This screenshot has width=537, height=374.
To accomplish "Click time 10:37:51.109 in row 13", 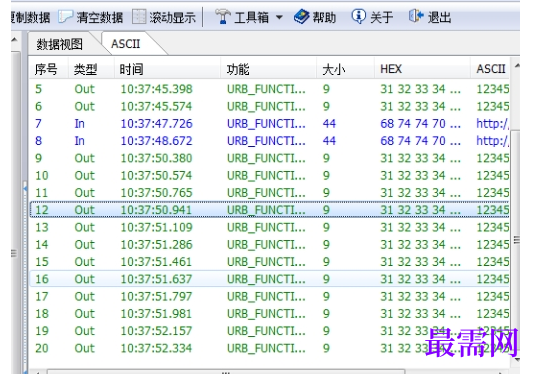I will coord(156,227).
